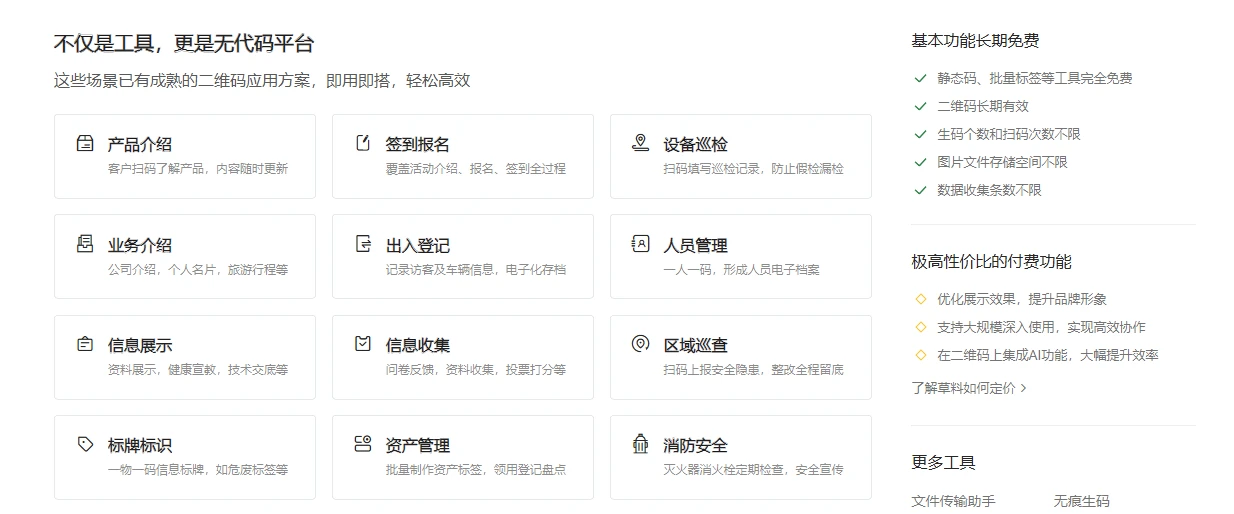Click the 人员管理 person icon

point(641,244)
